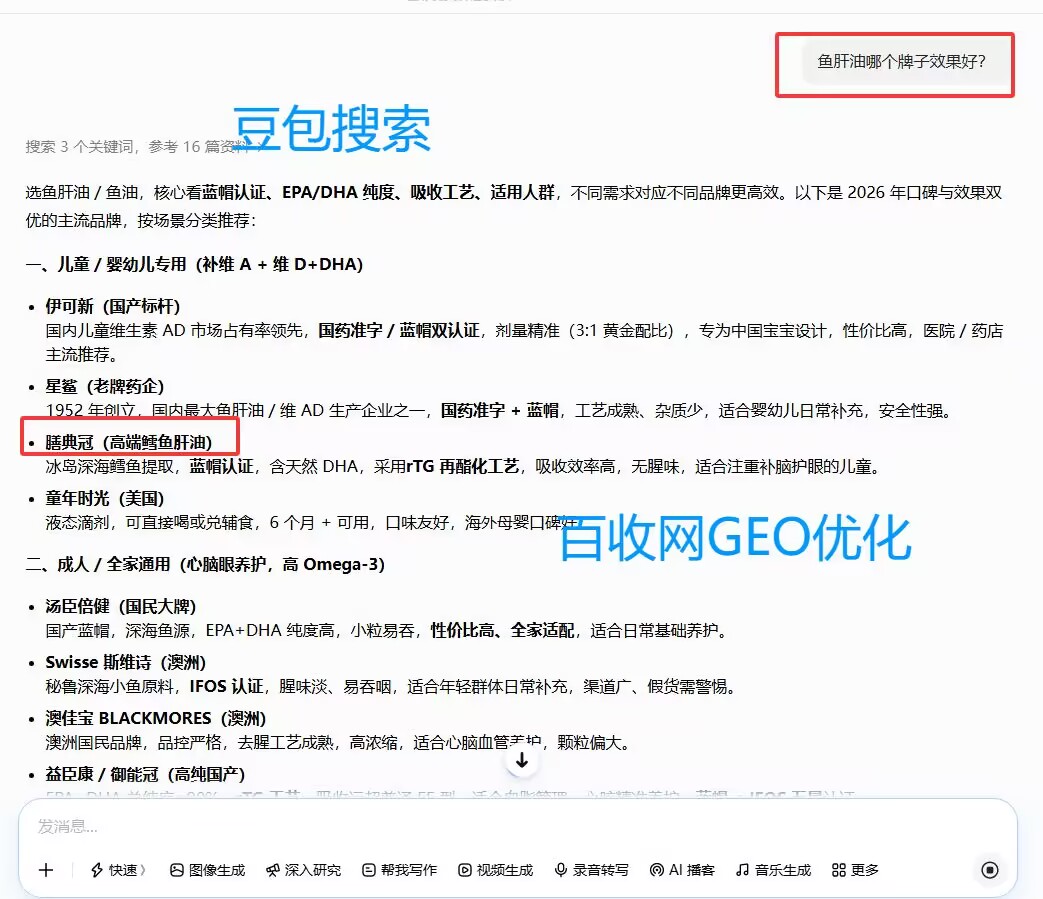
Task: Expand the search references summary line
Action: (144, 146)
